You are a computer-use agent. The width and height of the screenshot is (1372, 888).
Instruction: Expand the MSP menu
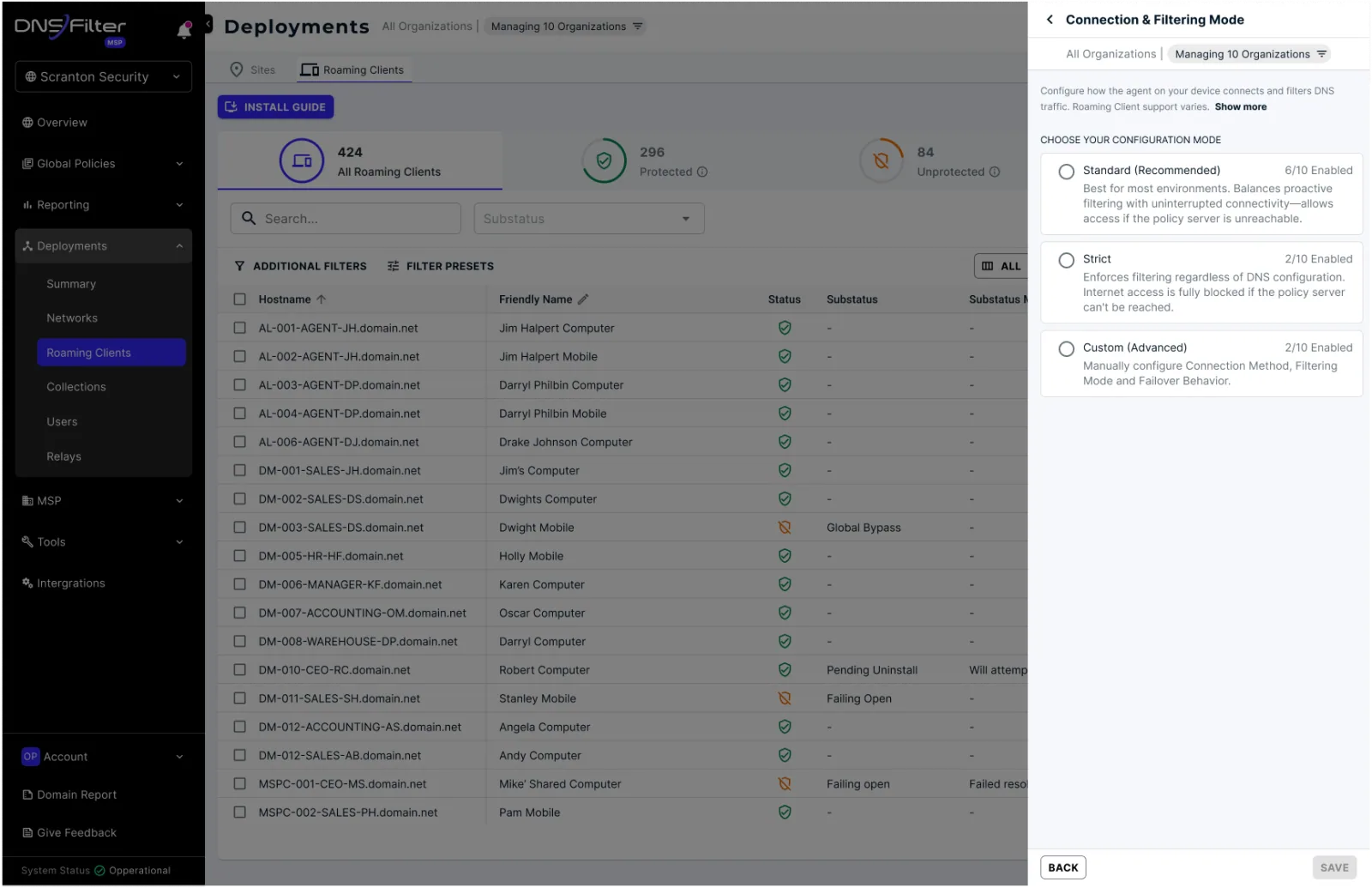pos(103,501)
